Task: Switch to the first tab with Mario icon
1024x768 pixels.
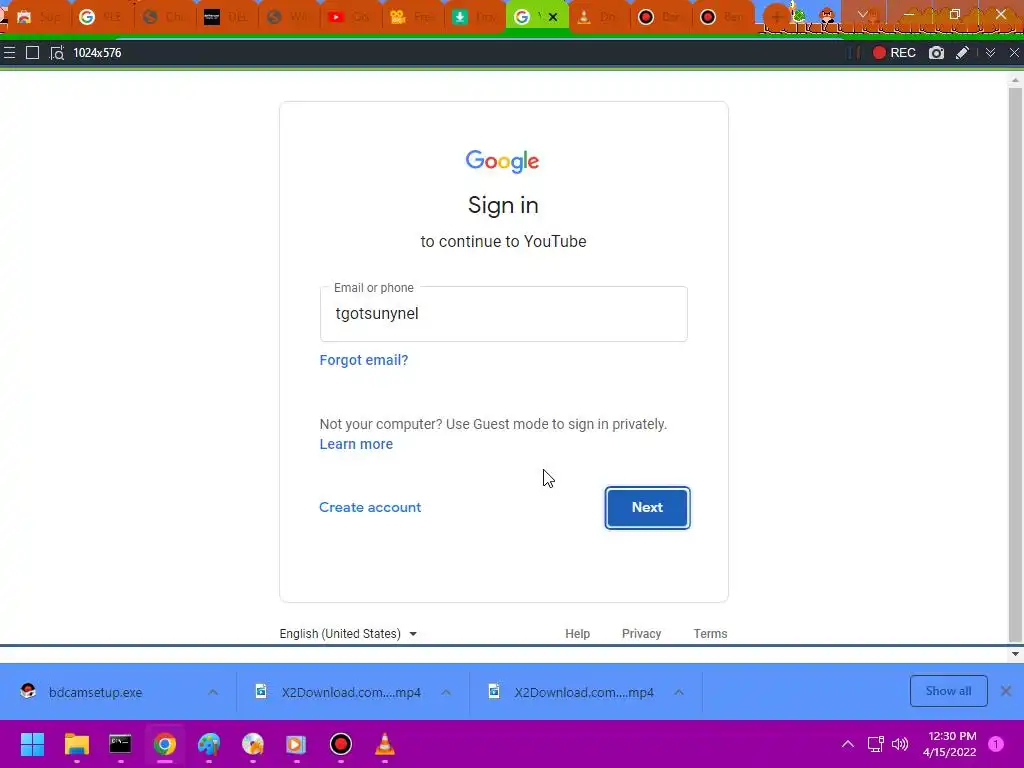Action: point(37,17)
